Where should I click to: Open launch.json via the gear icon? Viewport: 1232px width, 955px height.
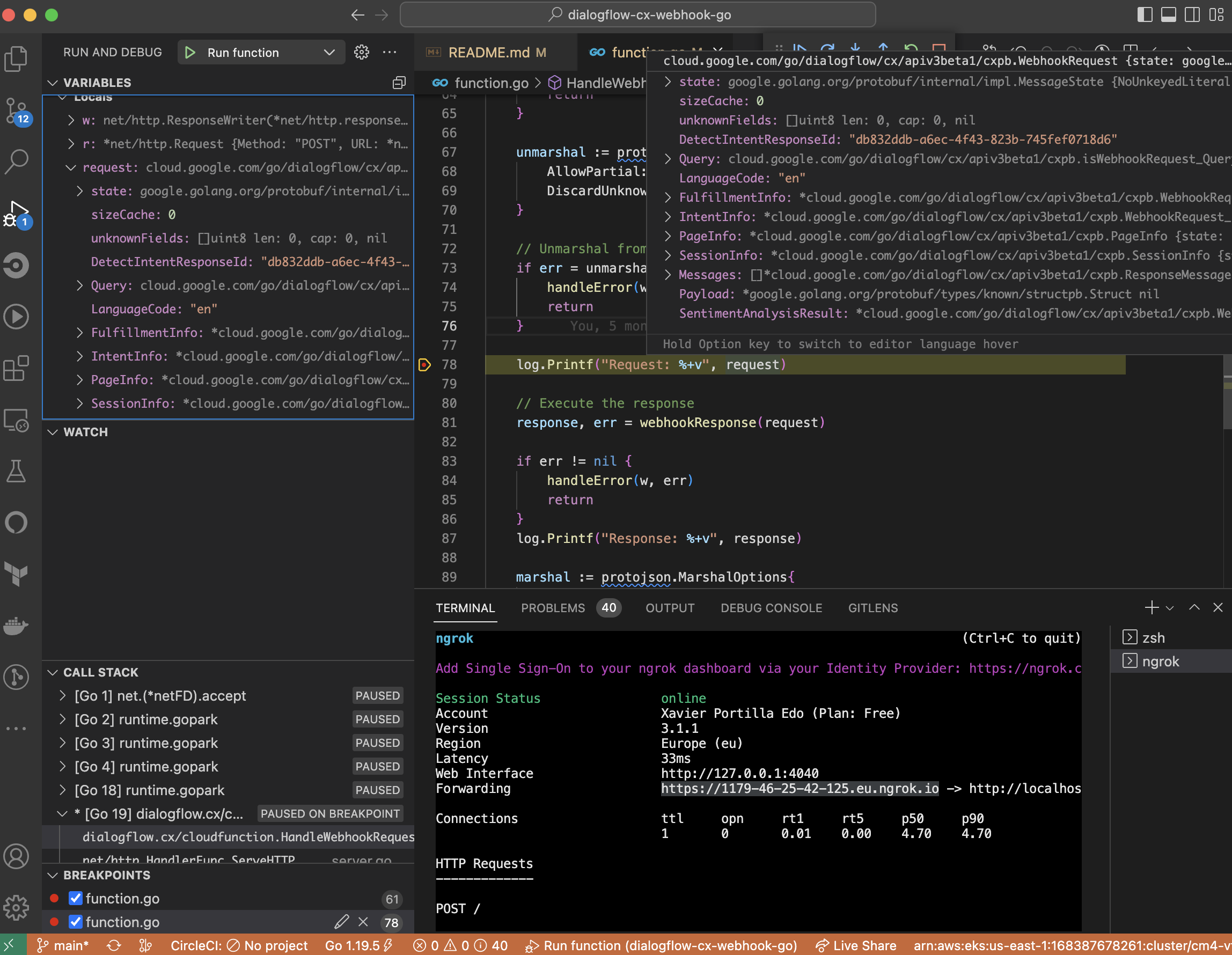tap(362, 53)
